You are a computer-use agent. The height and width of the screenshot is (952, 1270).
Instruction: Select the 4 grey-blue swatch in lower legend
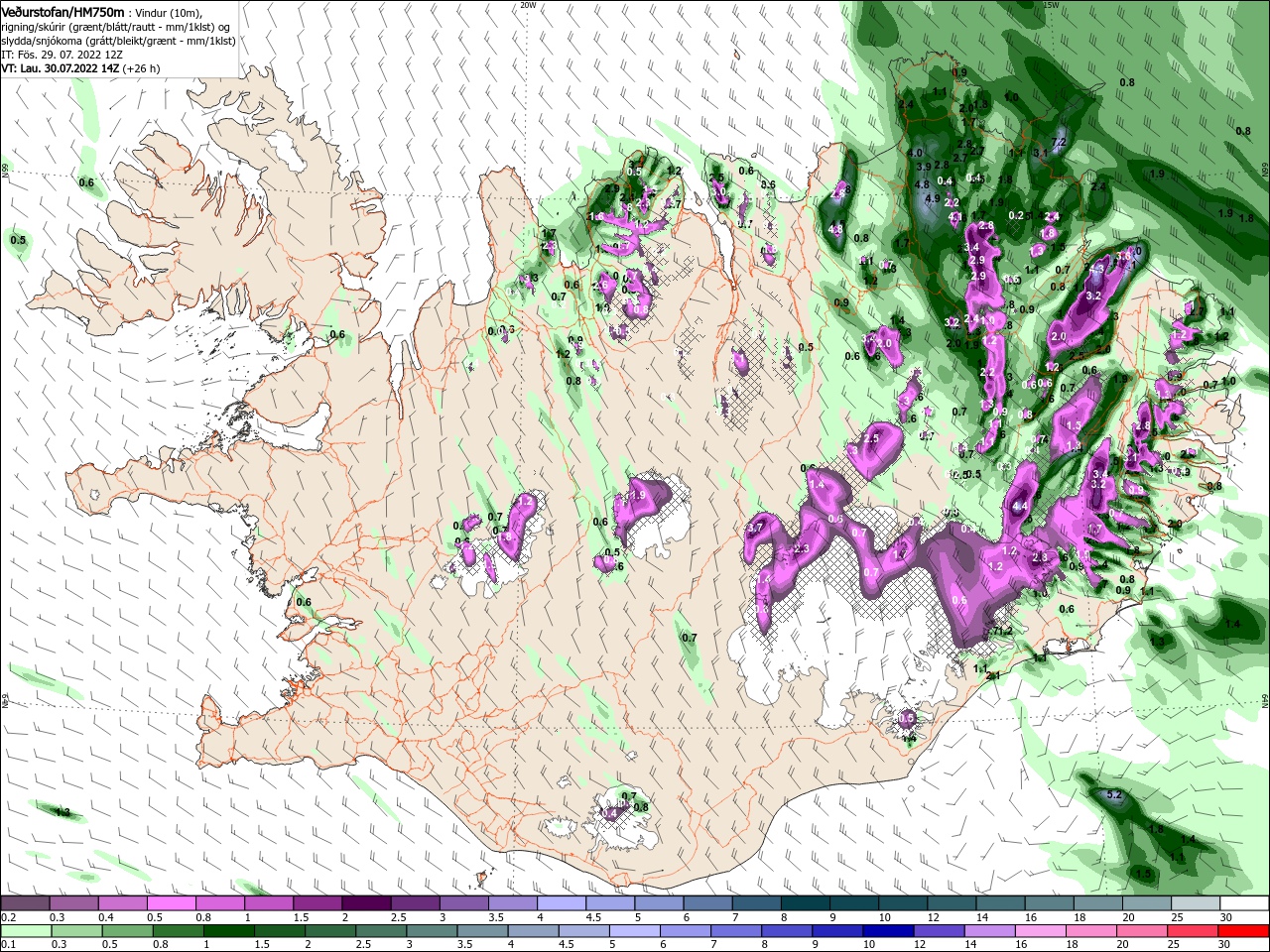click(532, 931)
